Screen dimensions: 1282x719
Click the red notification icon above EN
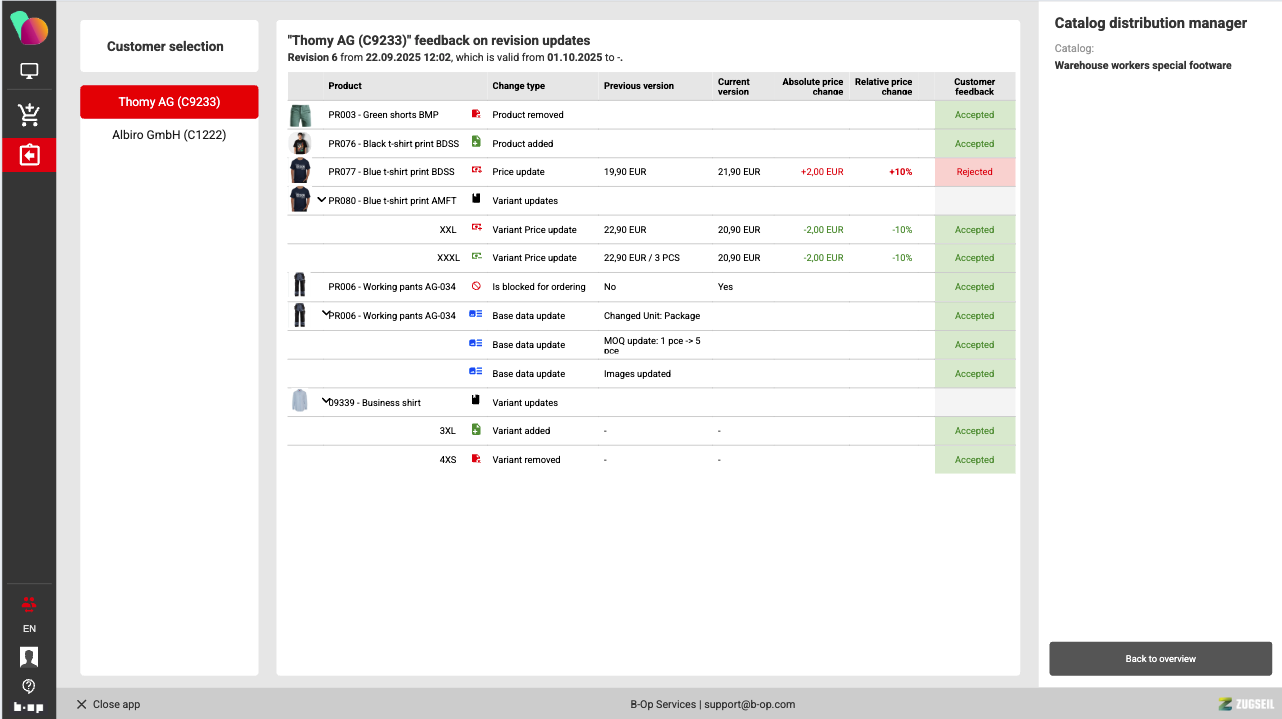[29, 604]
